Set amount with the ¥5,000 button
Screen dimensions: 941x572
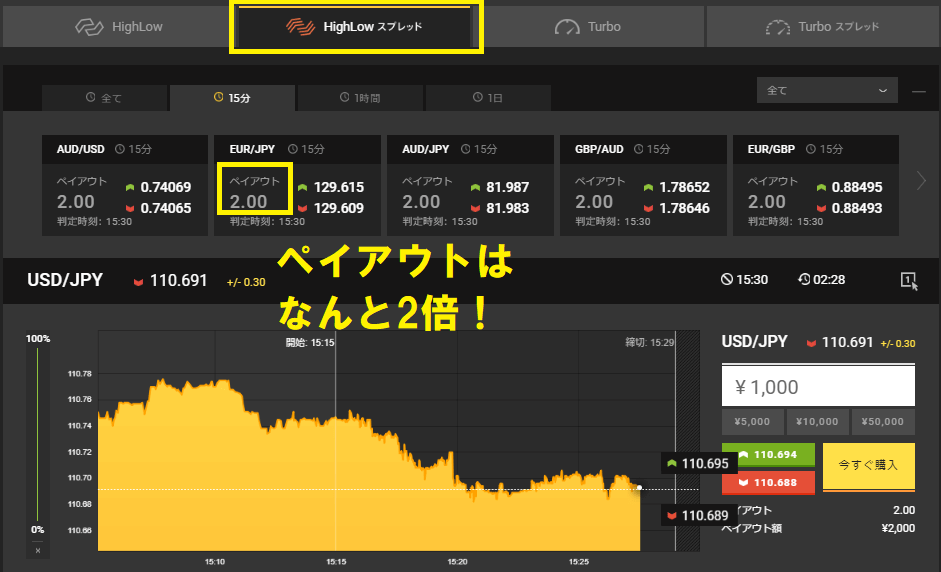pos(752,422)
